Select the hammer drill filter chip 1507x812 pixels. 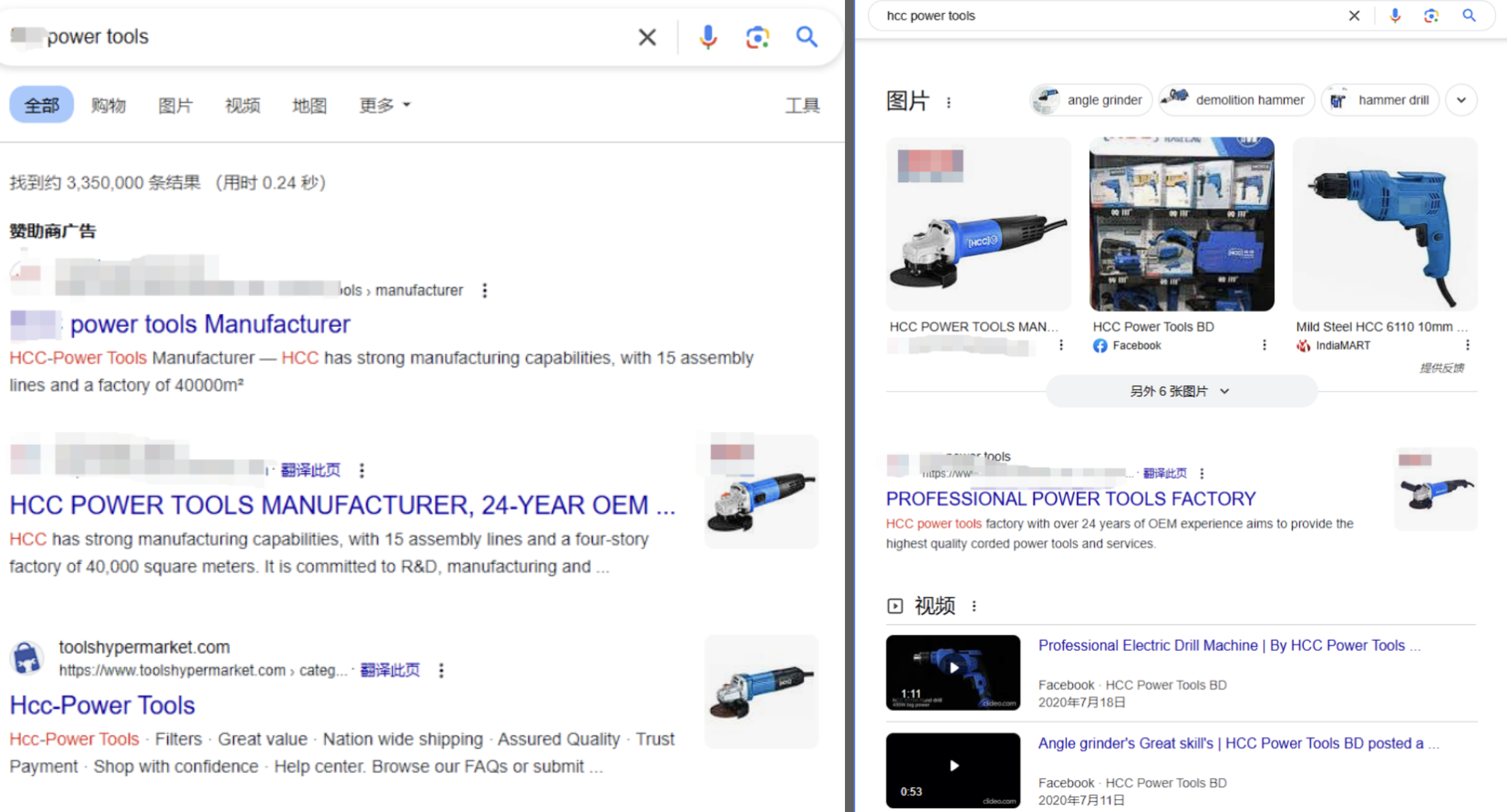coord(1380,100)
